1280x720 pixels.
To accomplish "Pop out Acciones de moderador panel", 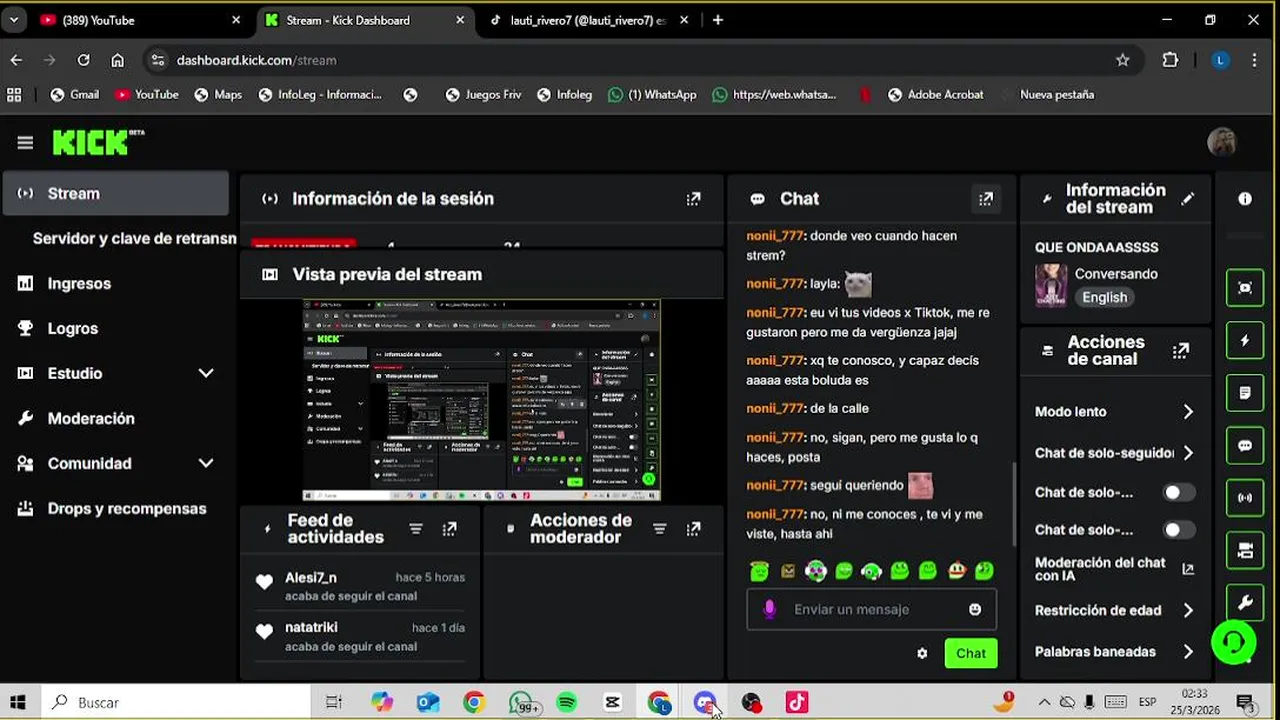I will tap(693, 529).
